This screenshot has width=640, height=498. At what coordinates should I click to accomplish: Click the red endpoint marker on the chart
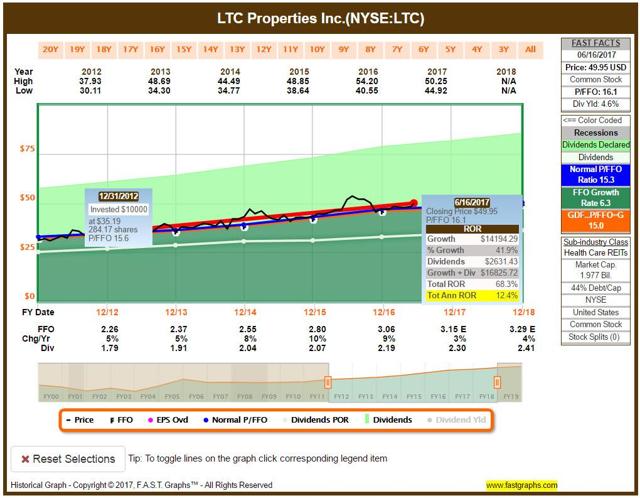[414, 203]
